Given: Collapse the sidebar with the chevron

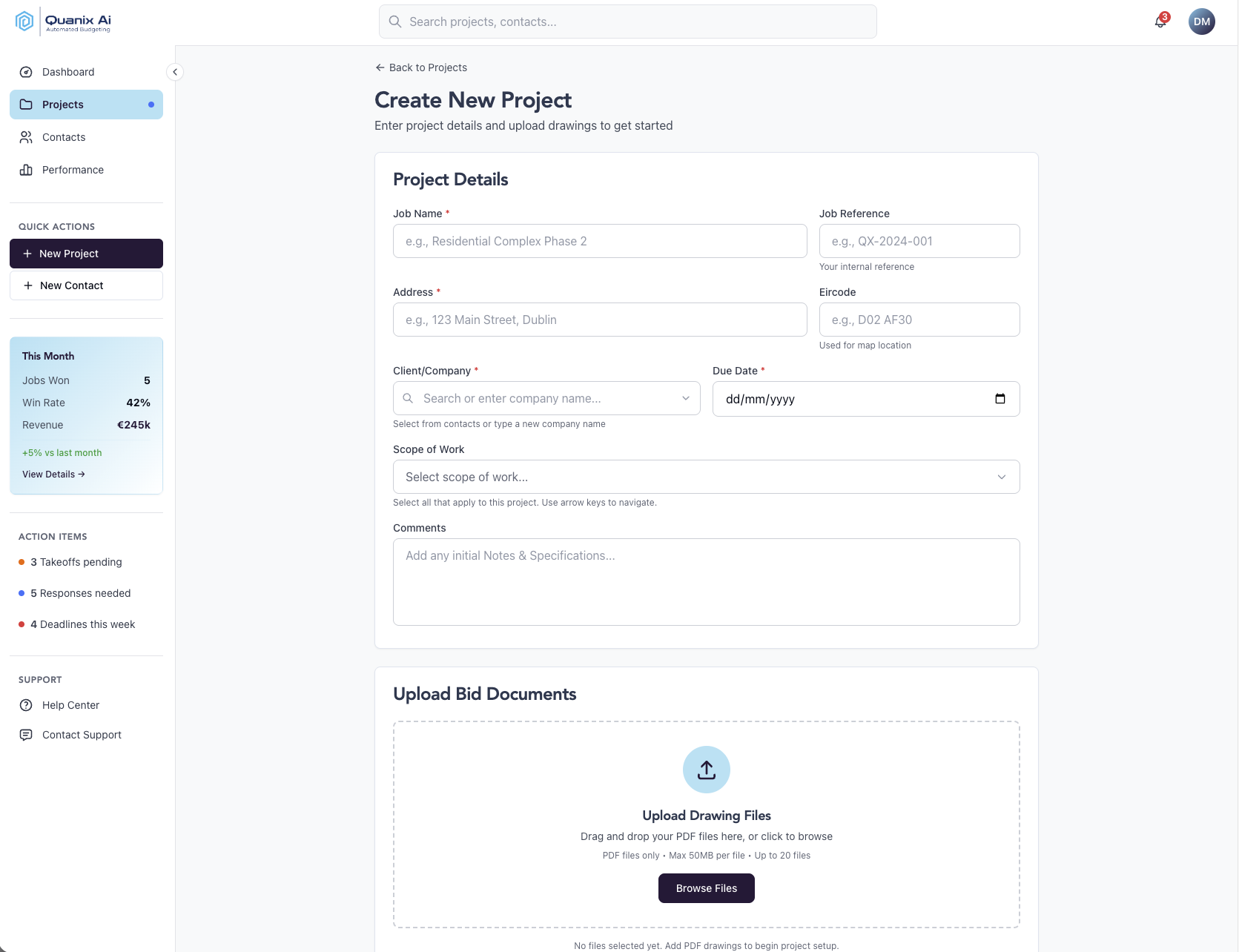Looking at the screenshot, I should click(175, 72).
